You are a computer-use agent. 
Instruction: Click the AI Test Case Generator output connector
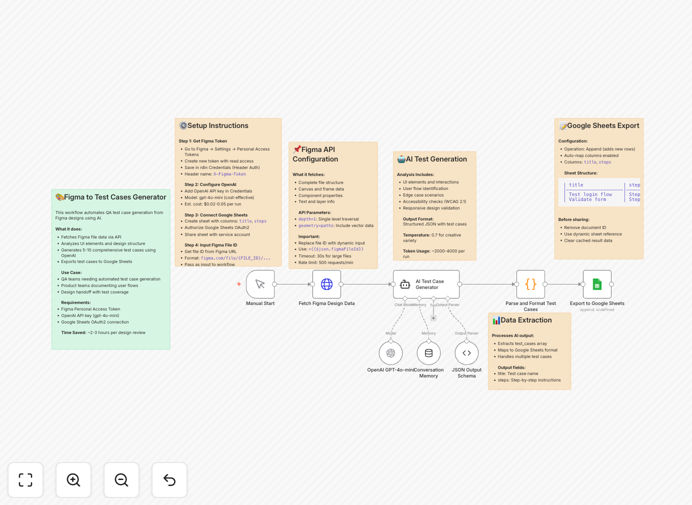(x=460, y=284)
